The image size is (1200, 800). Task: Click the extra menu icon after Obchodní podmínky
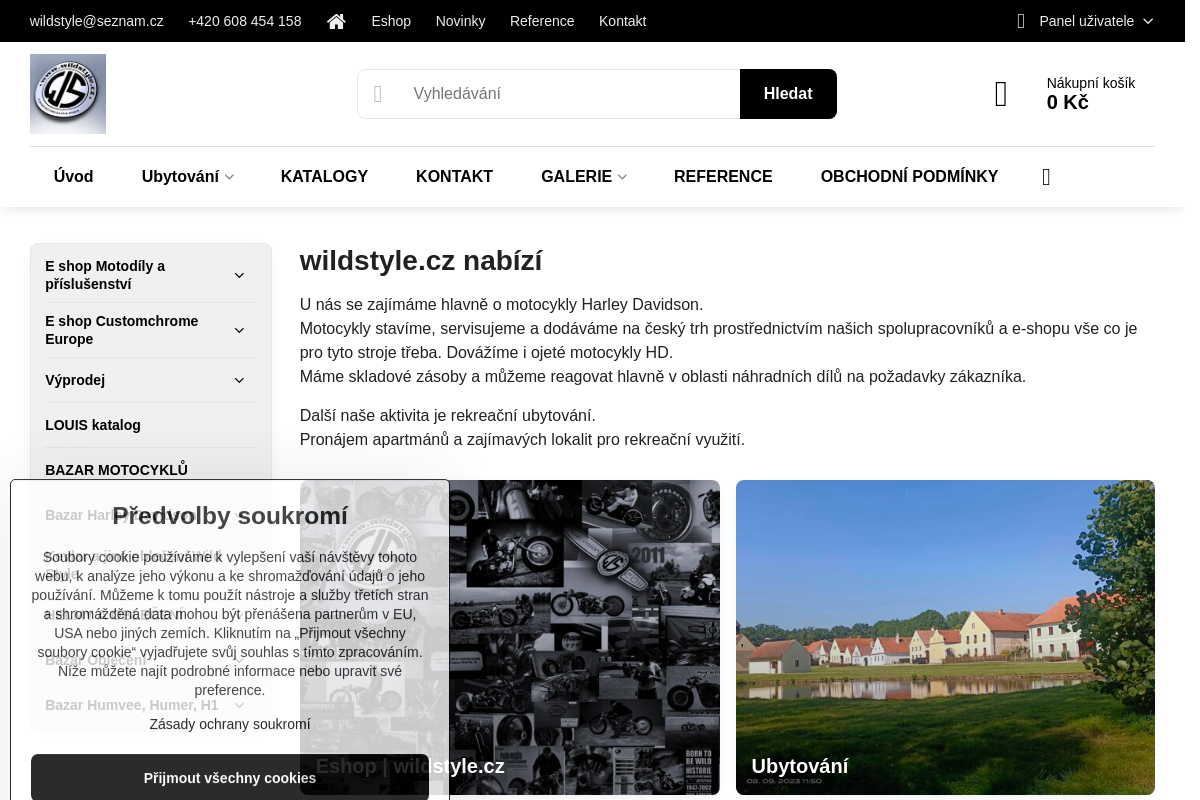coord(1046,177)
